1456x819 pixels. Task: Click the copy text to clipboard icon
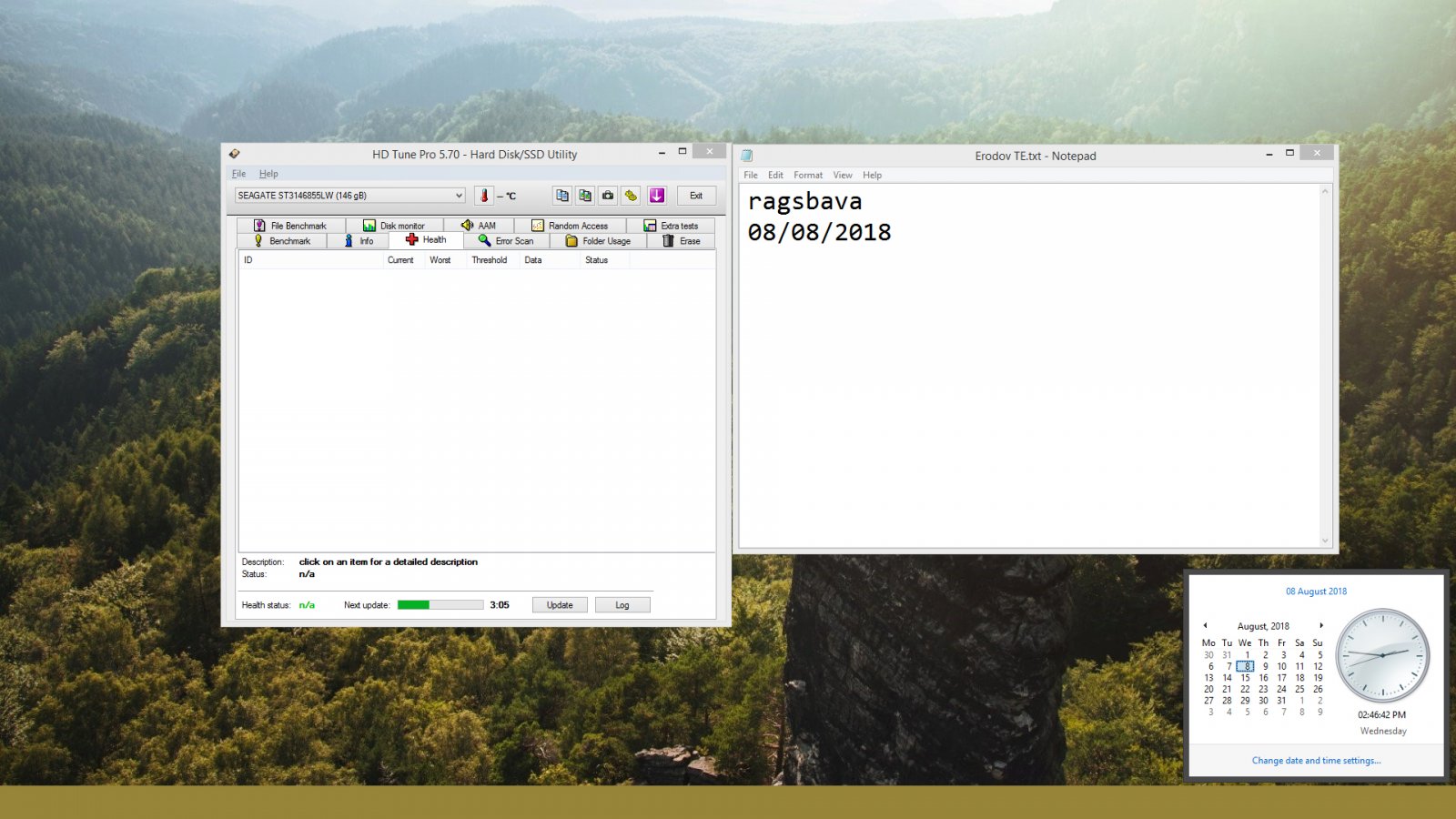coord(562,196)
